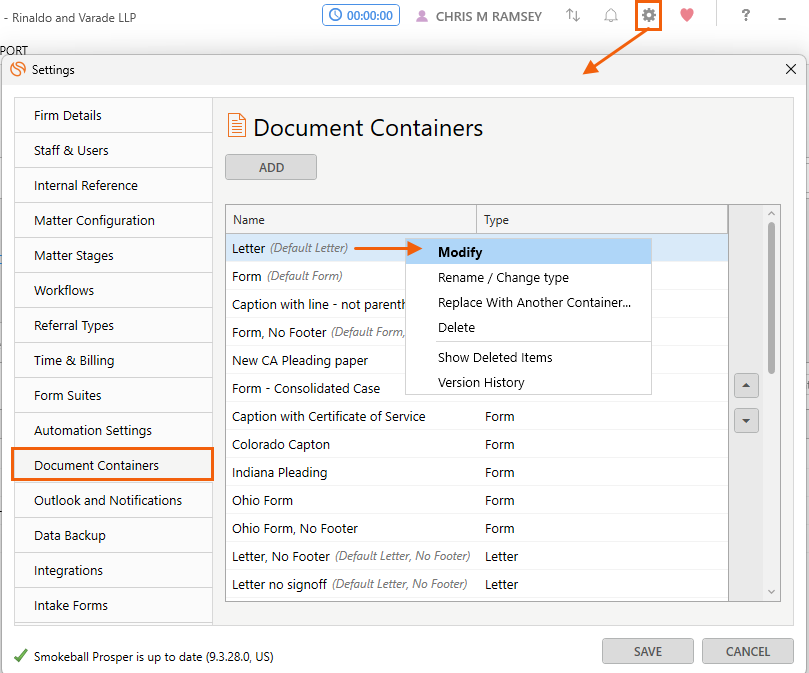
Task: Go to Internal Reference settings
Action: tap(114, 186)
